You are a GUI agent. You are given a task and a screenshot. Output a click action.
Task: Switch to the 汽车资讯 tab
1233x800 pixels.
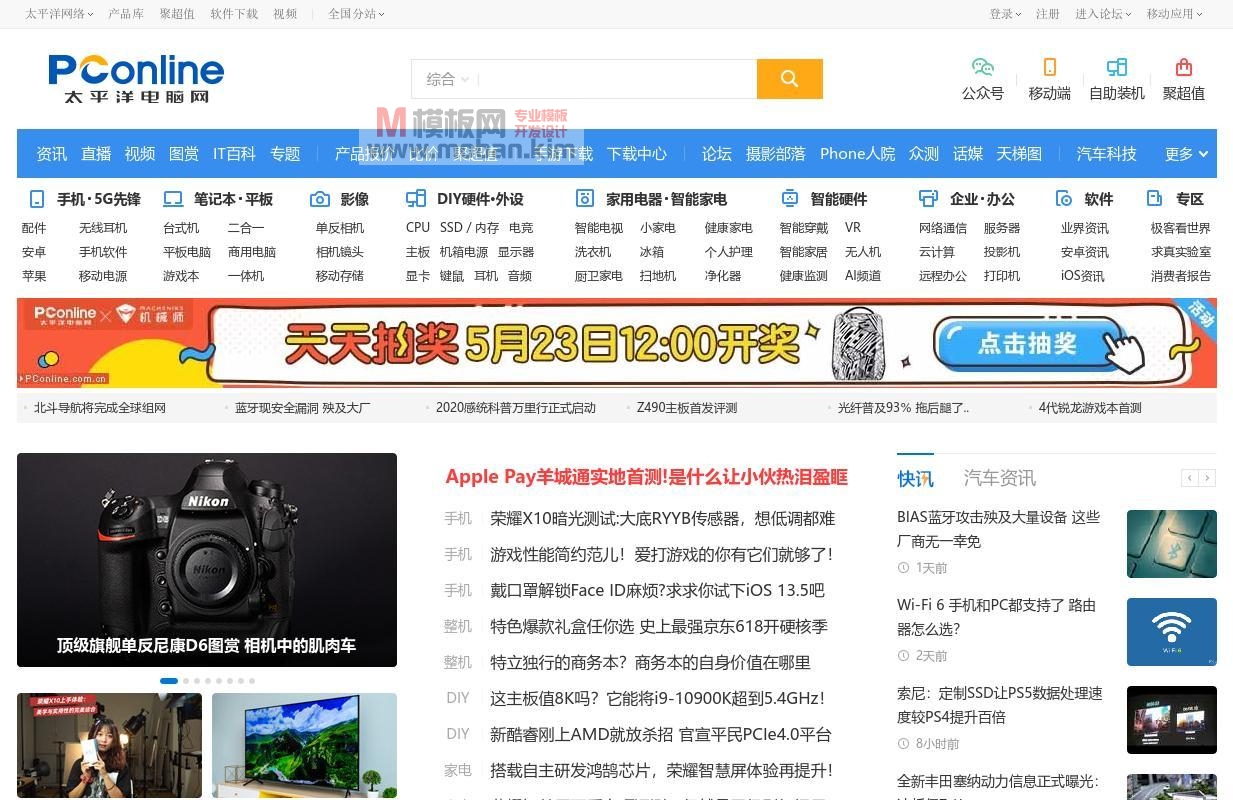1000,478
